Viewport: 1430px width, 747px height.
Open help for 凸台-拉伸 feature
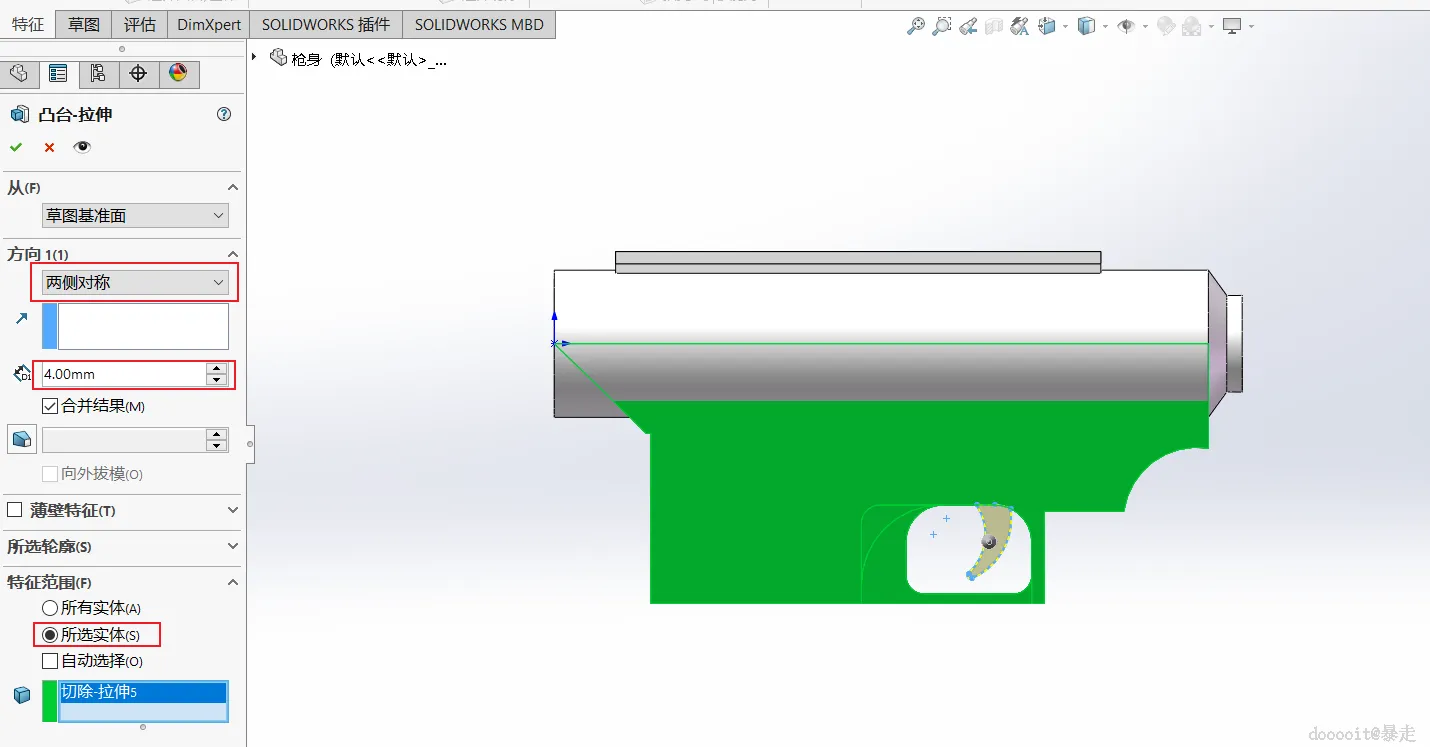click(224, 114)
